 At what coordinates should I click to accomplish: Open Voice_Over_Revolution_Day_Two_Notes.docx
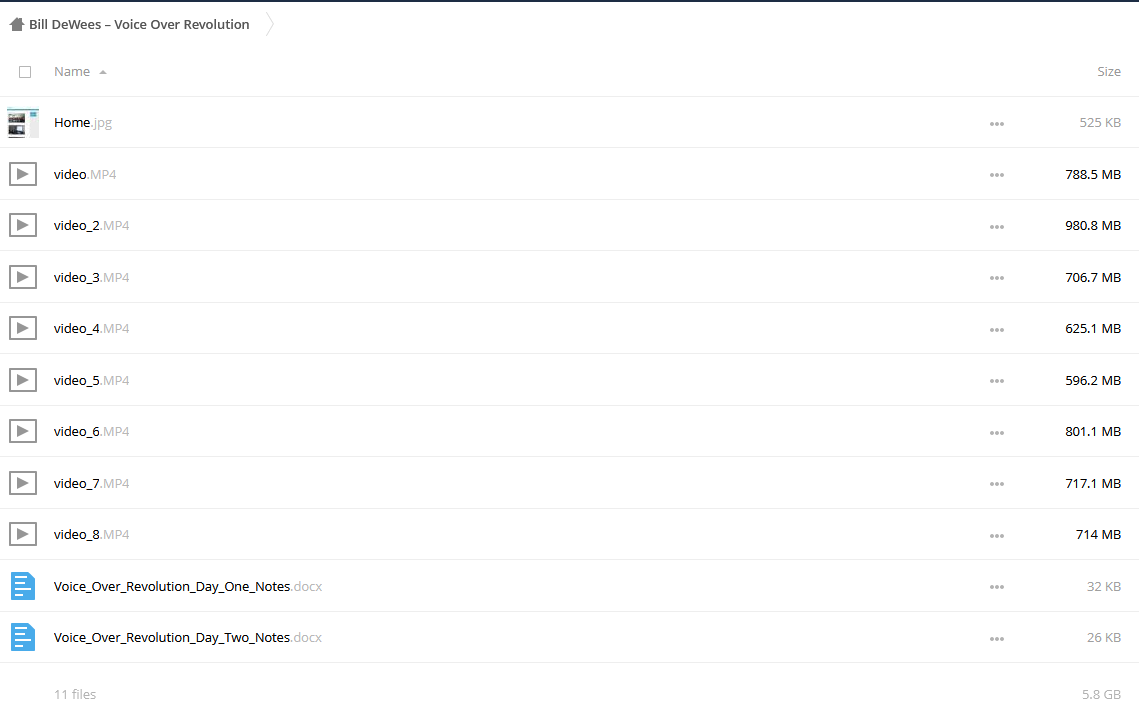tap(187, 637)
